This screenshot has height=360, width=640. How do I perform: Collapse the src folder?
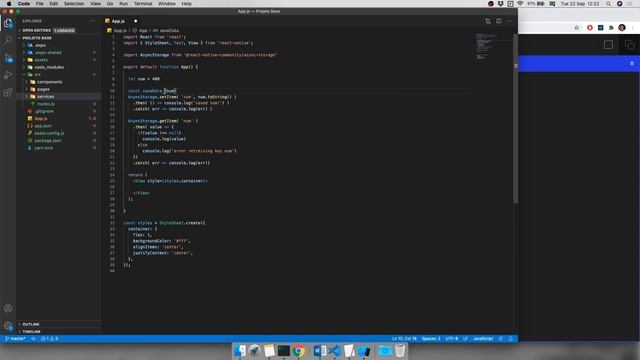[38, 75]
